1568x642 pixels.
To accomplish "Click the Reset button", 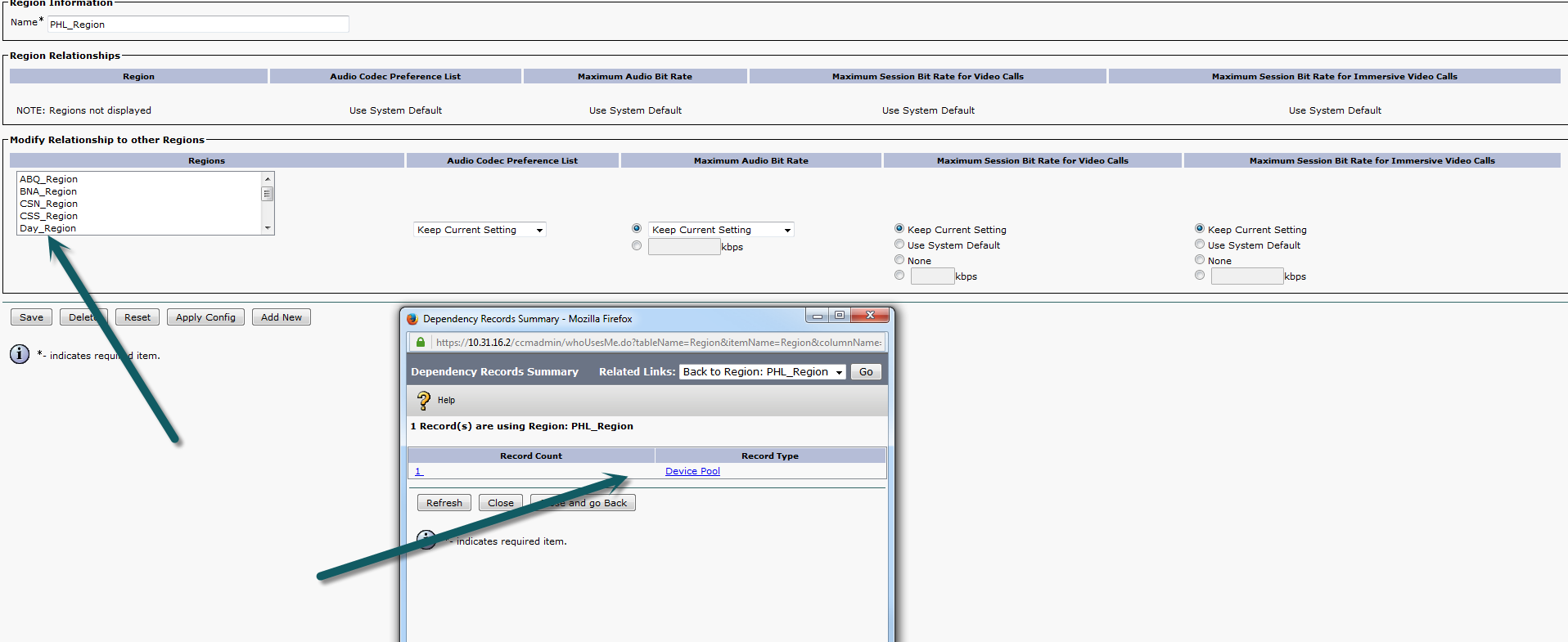I will tap(137, 317).
